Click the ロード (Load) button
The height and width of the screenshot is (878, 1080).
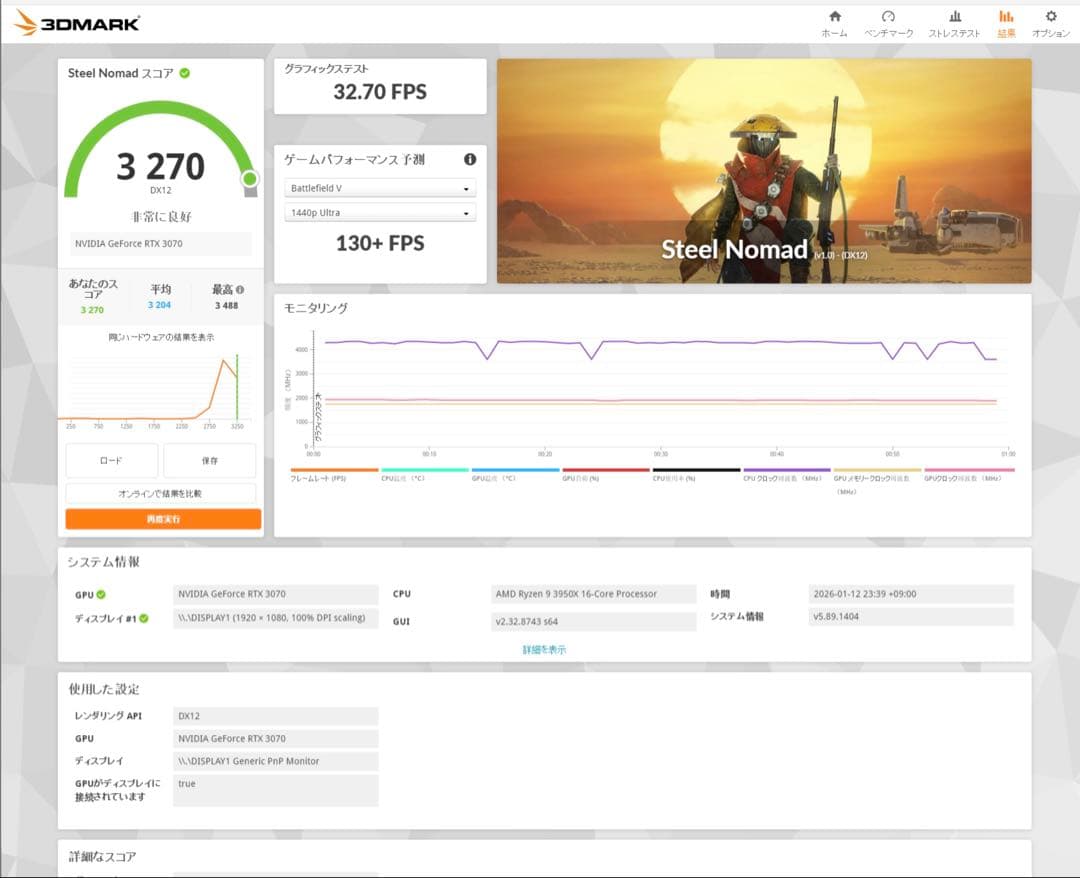tap(112, 460)
